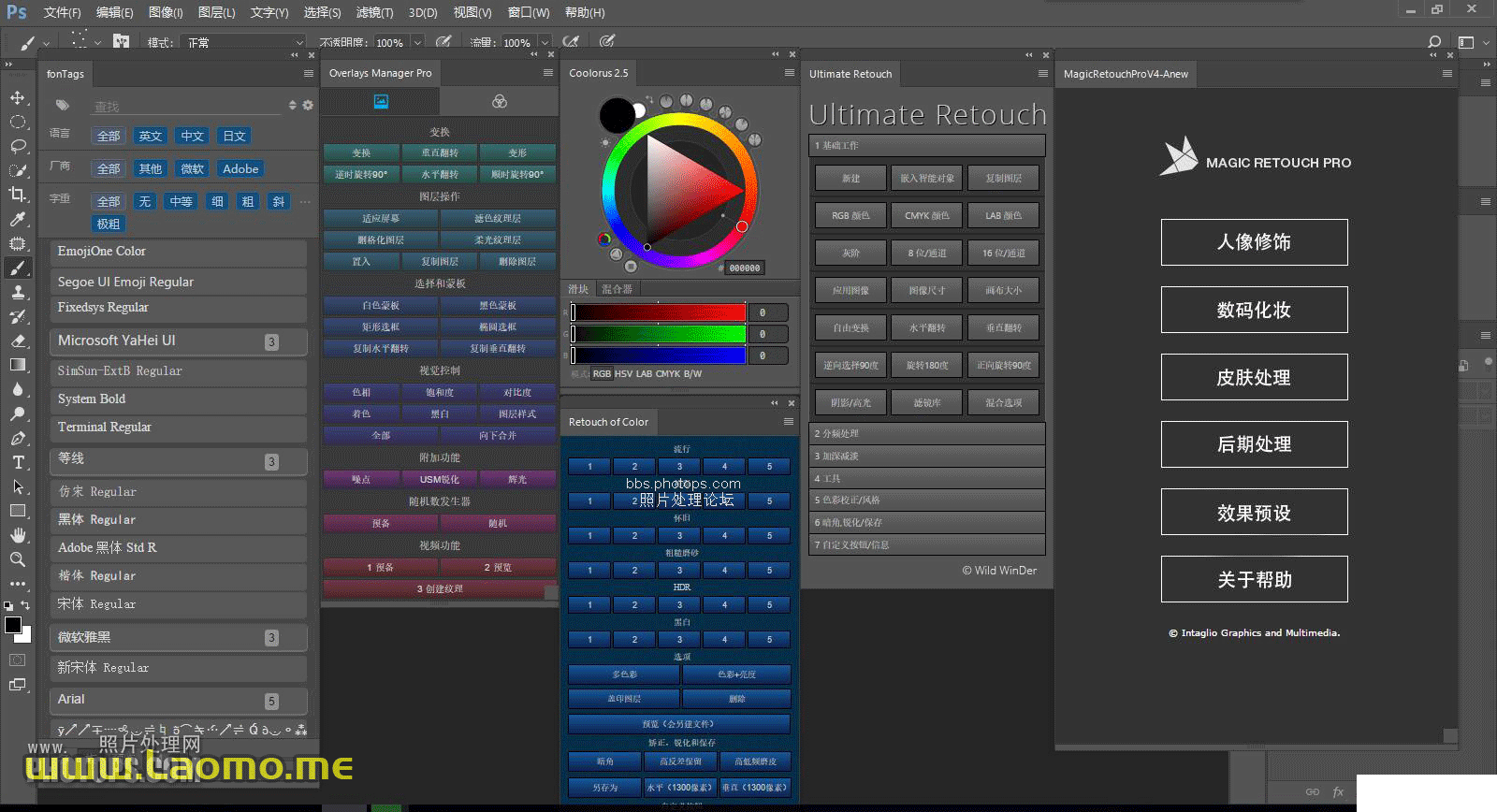Expand the 微软雅黑 font family
The image size is (1497, 812).
point(179,637)
